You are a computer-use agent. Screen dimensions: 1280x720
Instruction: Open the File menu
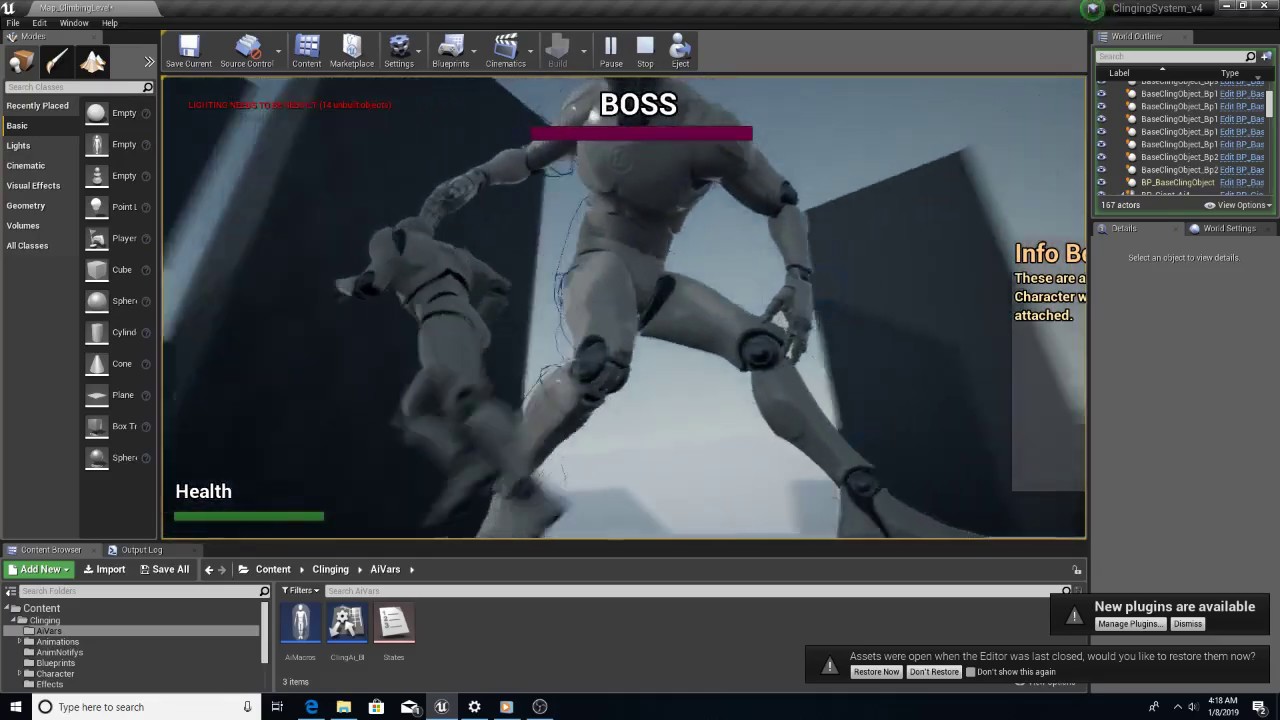point(13,23)
